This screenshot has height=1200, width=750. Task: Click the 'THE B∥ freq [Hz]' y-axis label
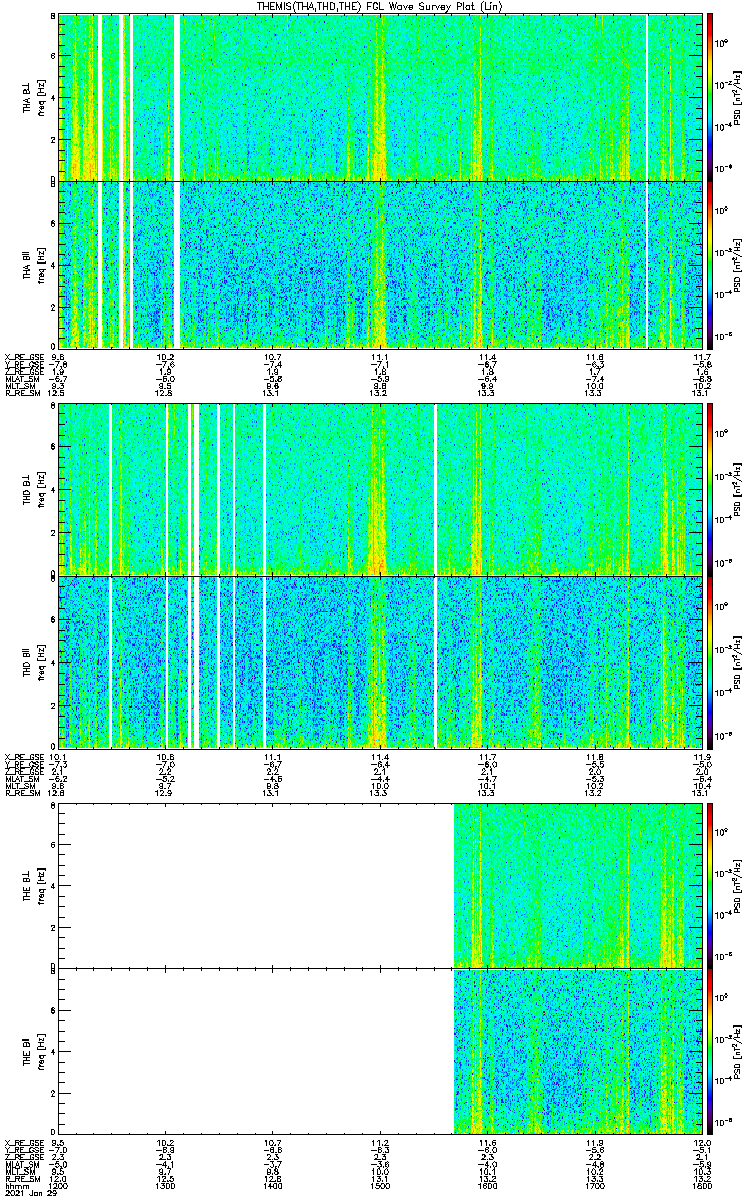32,1050
